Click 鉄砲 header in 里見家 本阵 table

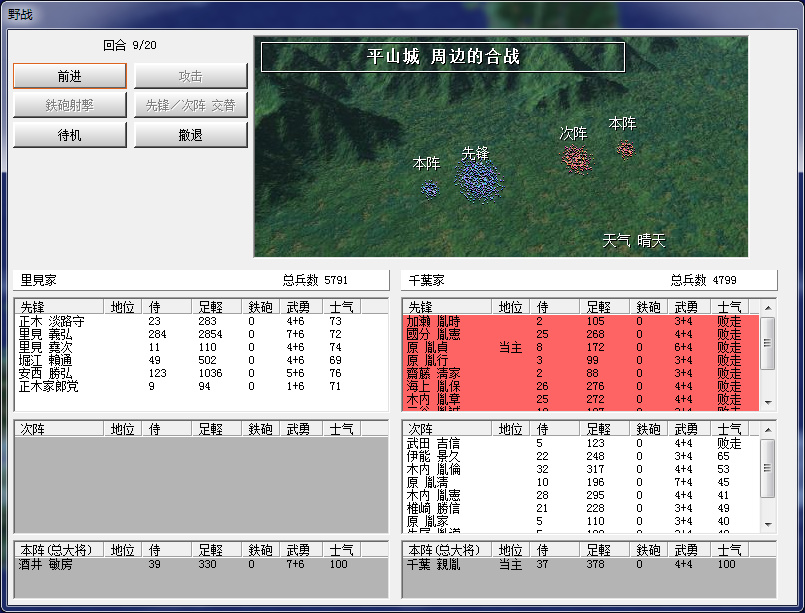point(260,550)
